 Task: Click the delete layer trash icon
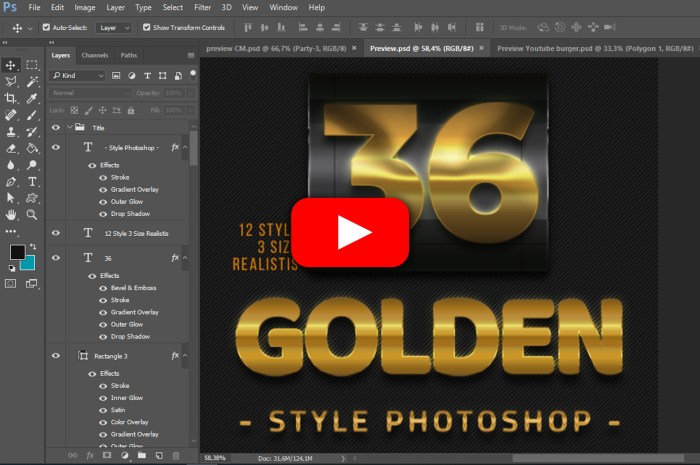(x=177, y=455)
